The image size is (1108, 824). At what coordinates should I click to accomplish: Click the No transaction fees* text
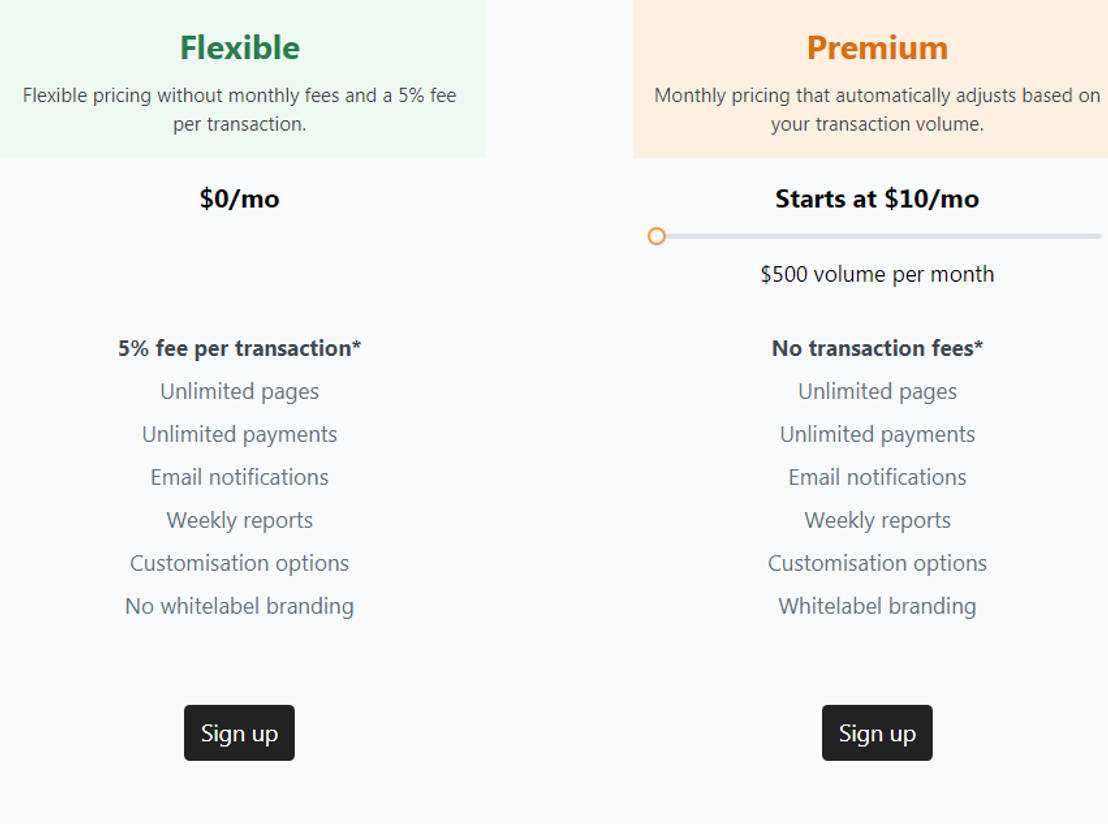[x=877, y=348]
